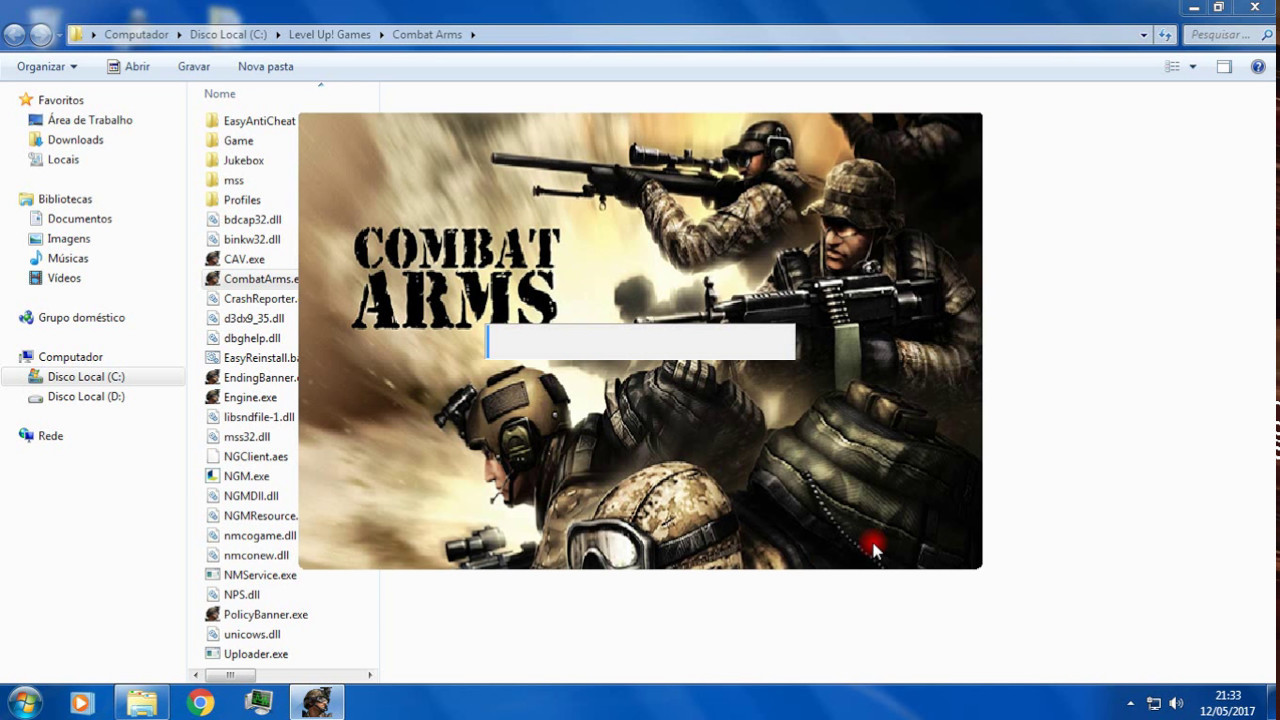The height and width of the screenshot is (720, 1280).
Task: Open the Help question mark icon
Action: click(1258, 67)
